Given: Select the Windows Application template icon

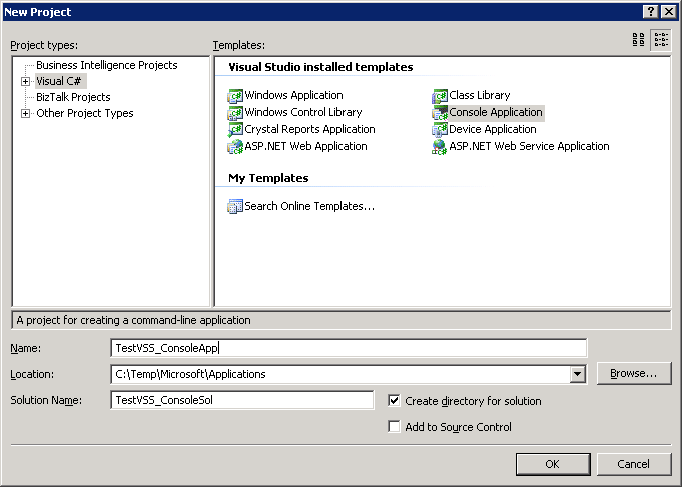Looking at the screenshot, I should point(235,96).
